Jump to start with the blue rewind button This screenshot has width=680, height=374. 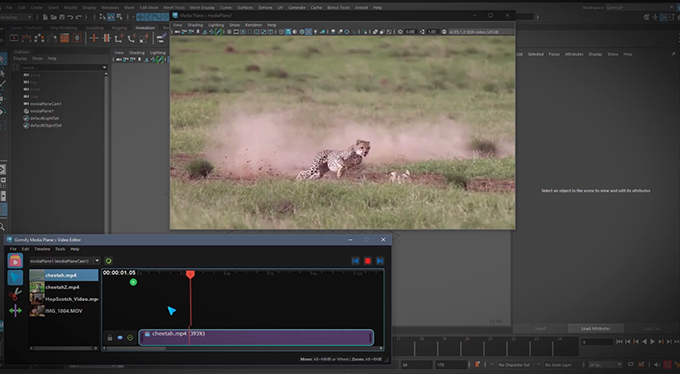(x=355, y=261)
